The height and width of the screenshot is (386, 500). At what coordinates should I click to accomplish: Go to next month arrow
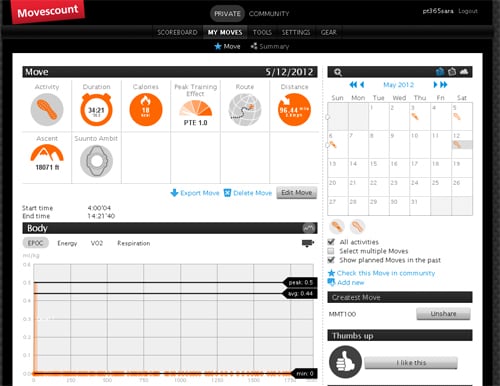click(435, 85)
